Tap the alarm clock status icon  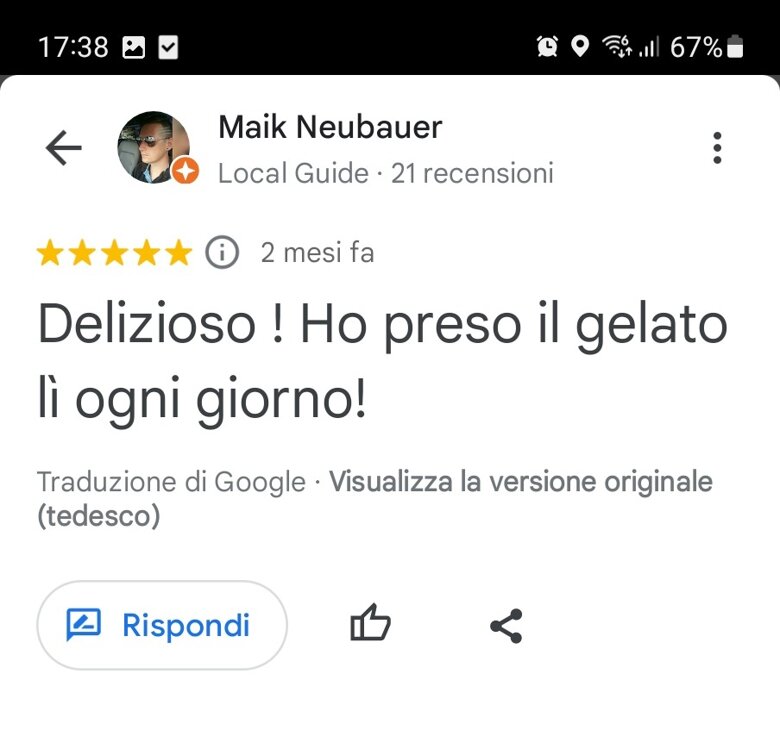click(x=547, y=47)
